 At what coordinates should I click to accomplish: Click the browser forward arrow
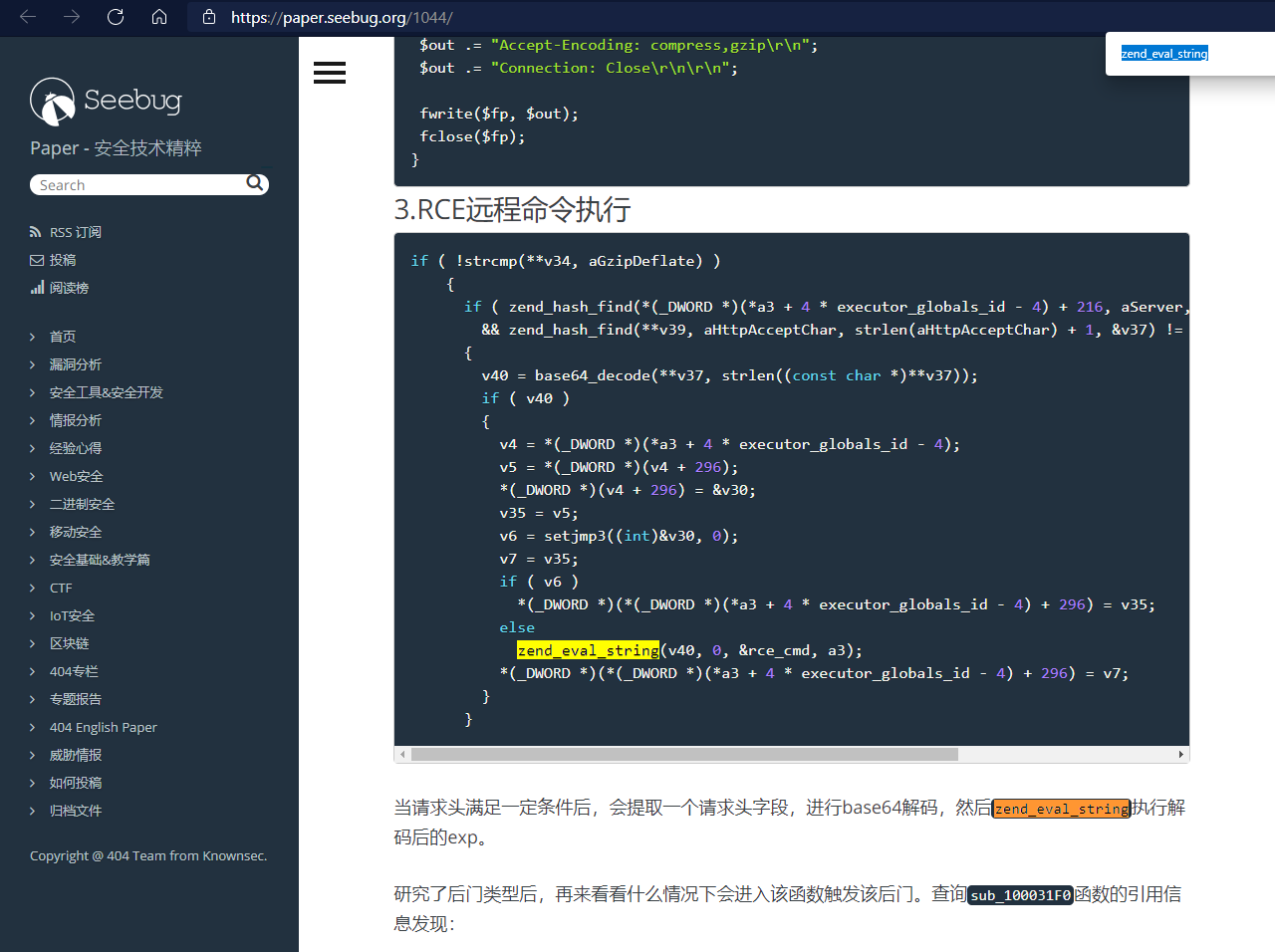pos(72,17)
